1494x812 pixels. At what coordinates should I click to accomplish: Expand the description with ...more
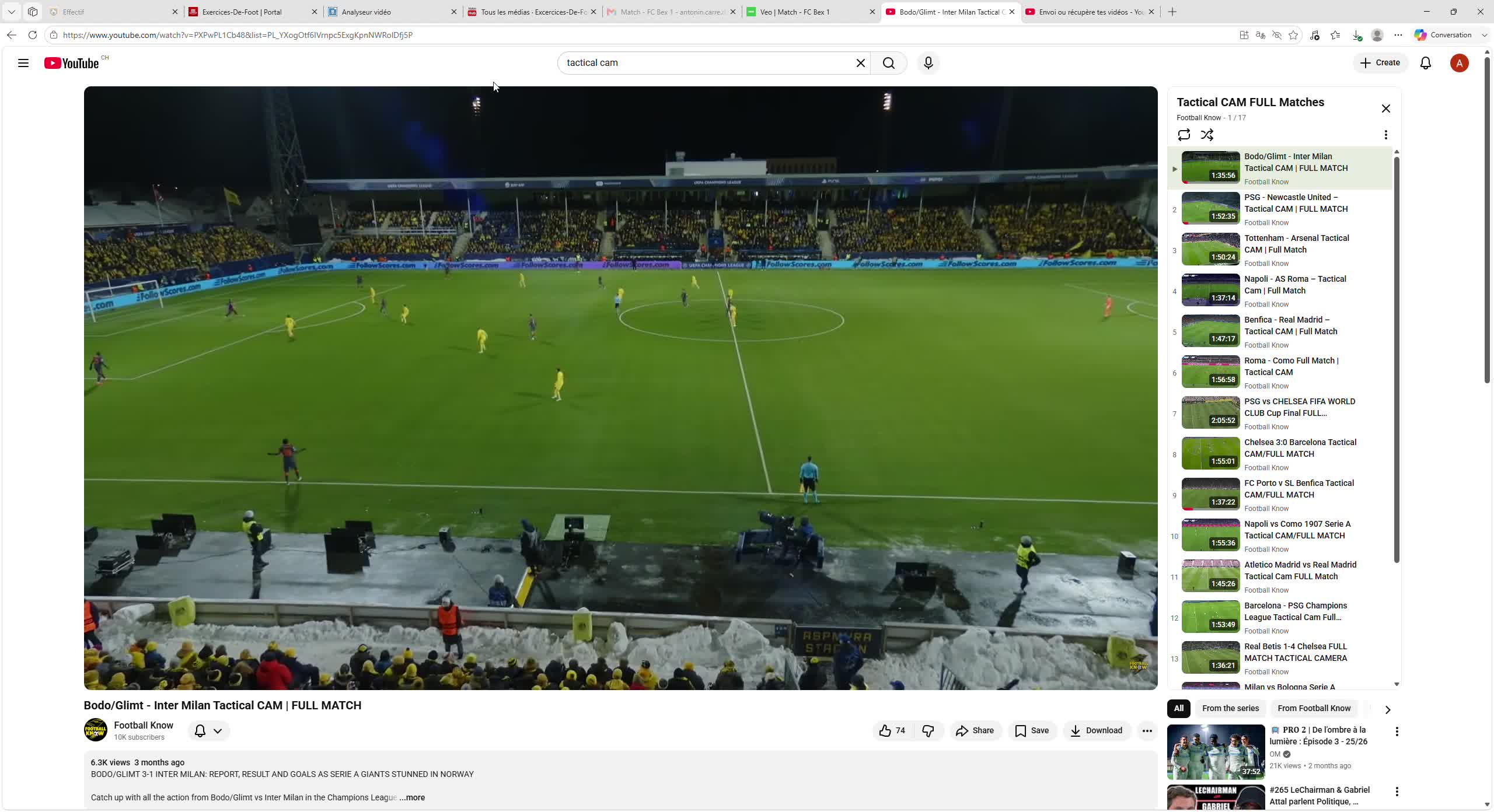pyautogui.click(x=412, y=797)
